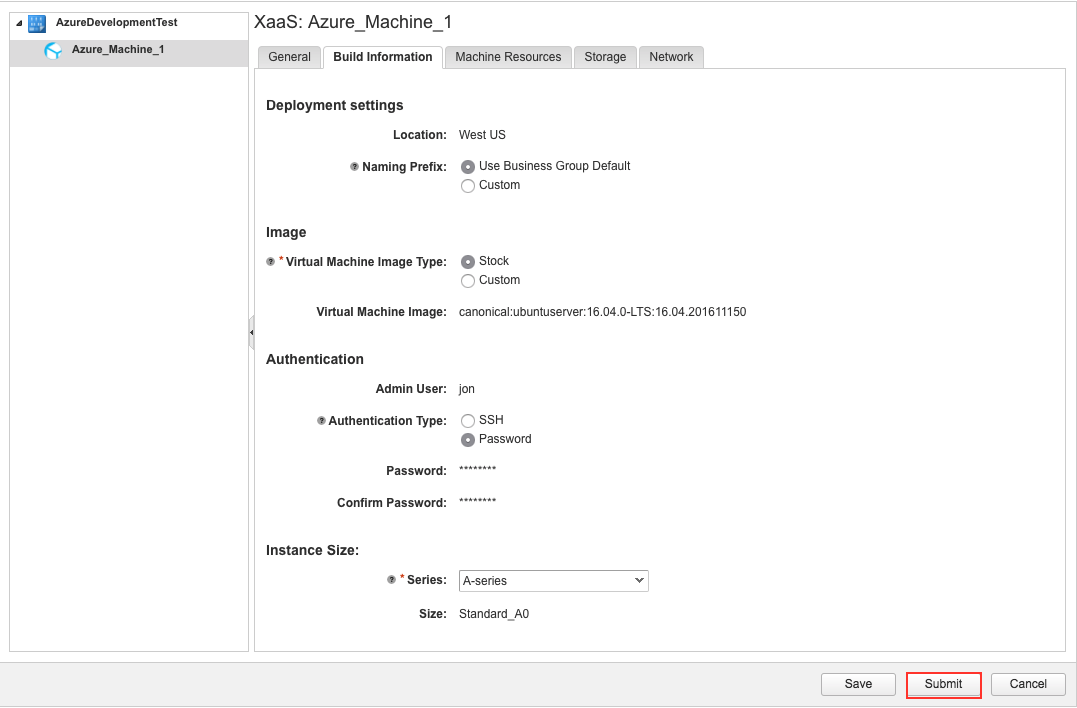Select AzureDevelopmentTest tree label
The width and height of the screenshot is (1077, 708).
click(117, 23)
